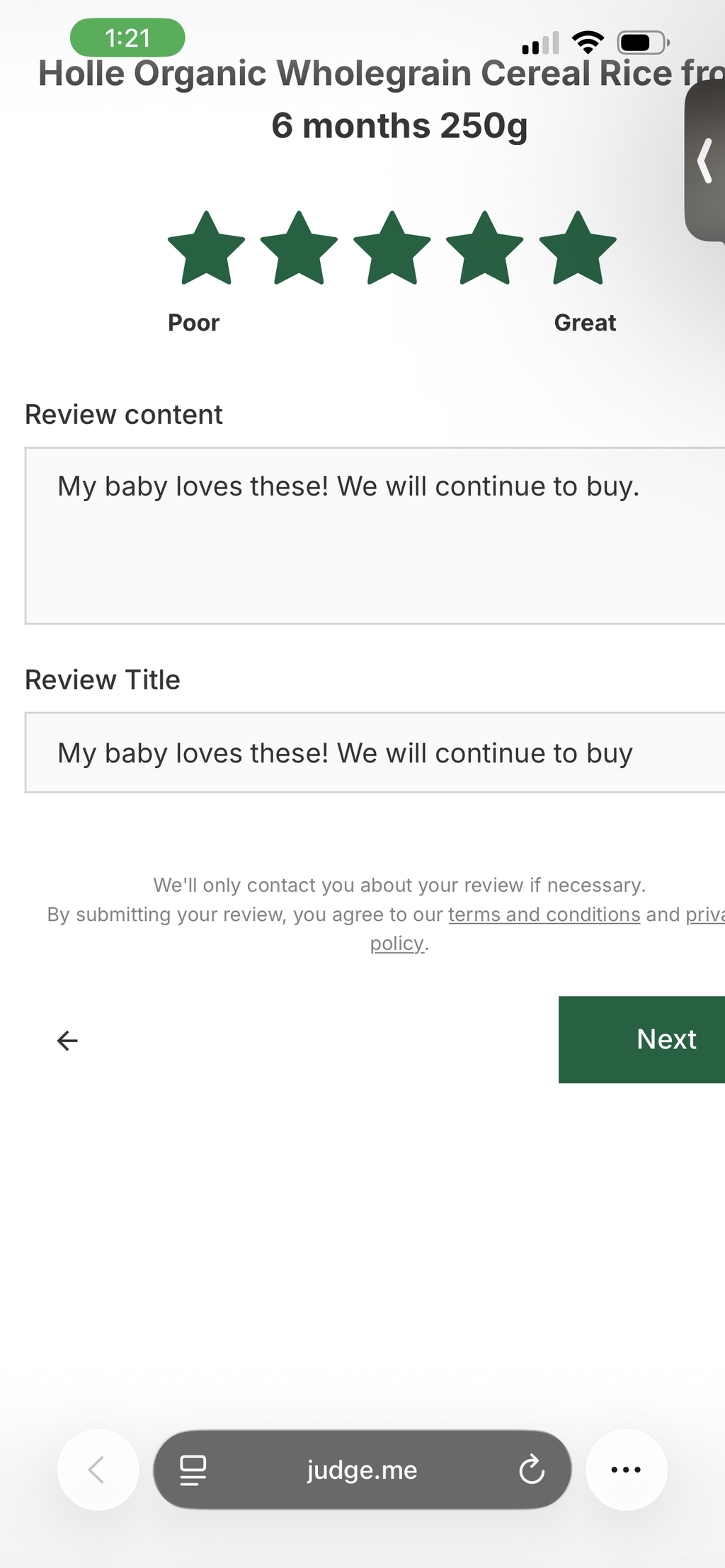Image resolution: width=725 pixels, height=1568 pixels.
Task: Tap the browser back chevron button
Action: 98,1470
